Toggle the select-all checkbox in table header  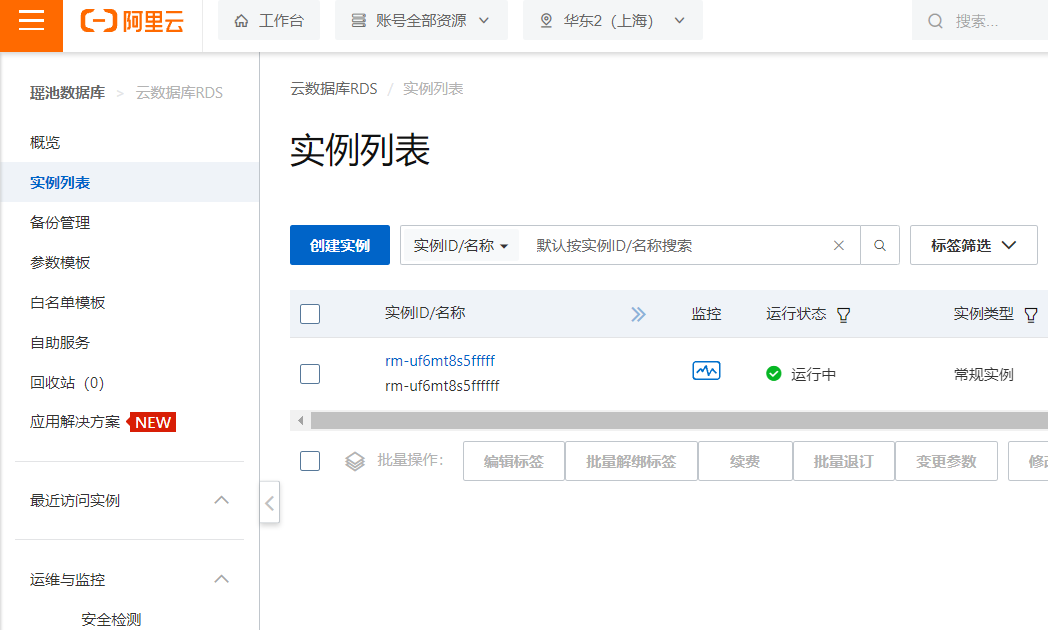[310, 314]
